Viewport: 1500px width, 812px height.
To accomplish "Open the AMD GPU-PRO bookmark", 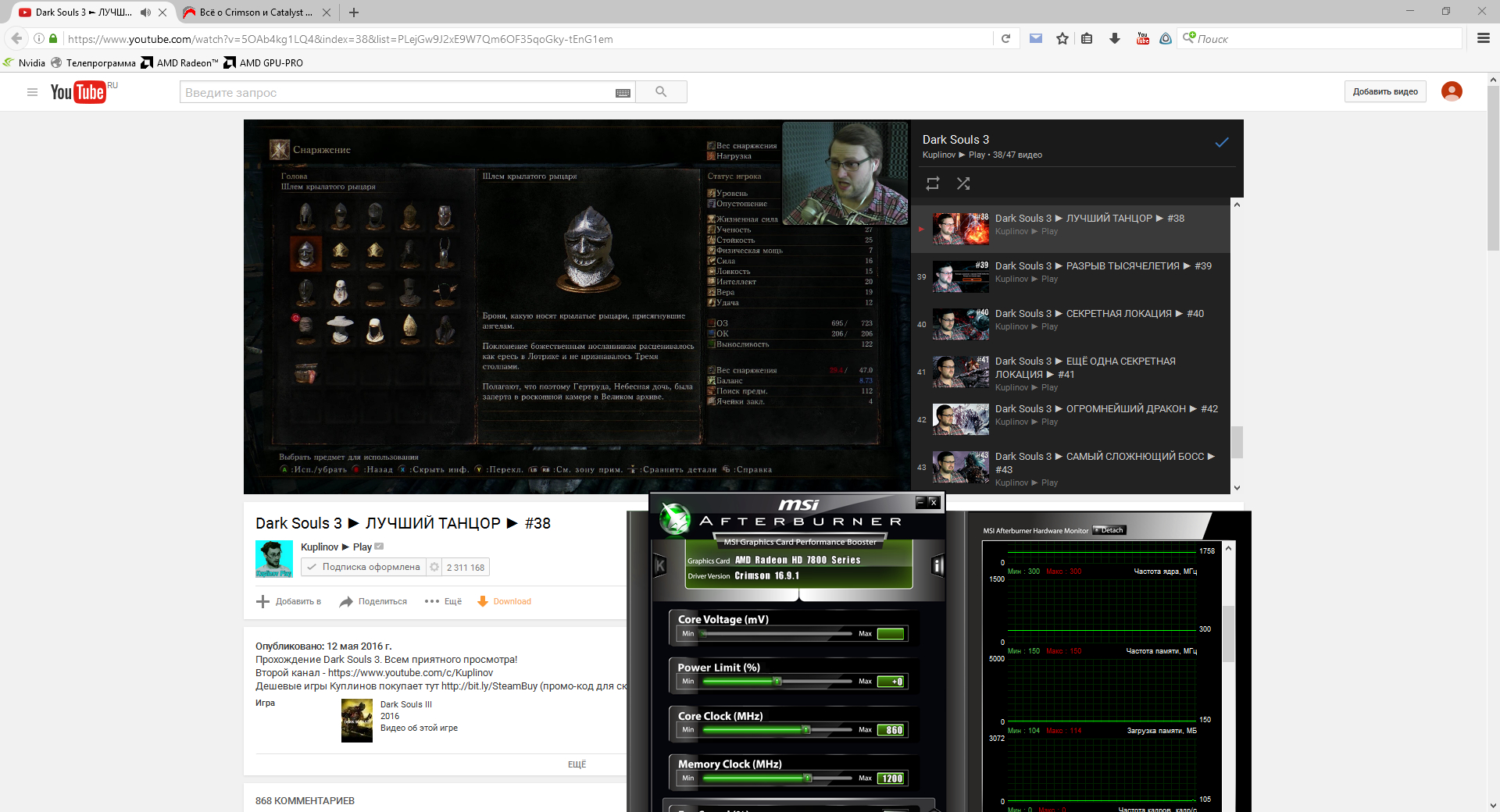I will click(263, 62).
